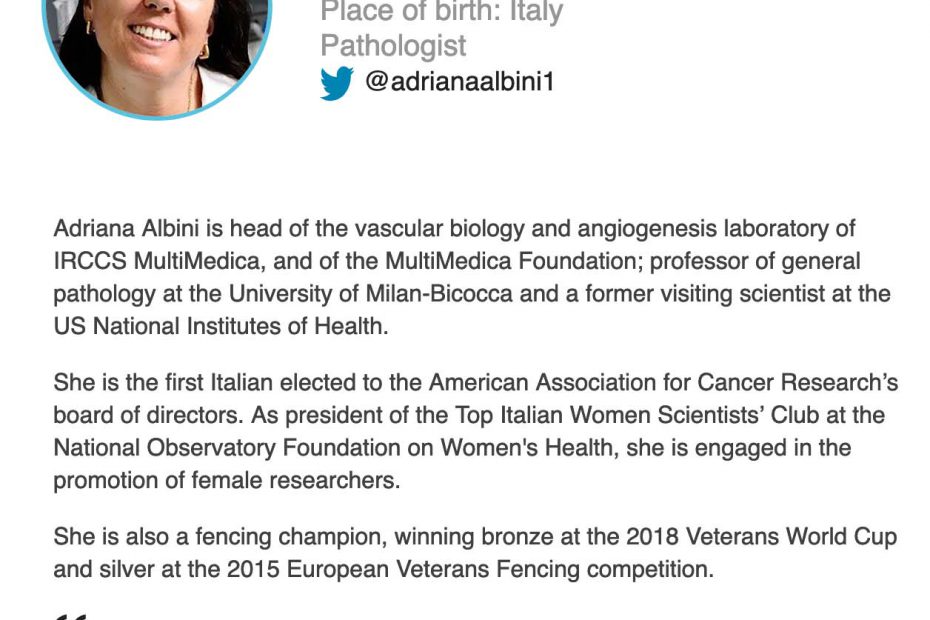Viewport: 930px width, 620px height.
Task: Click the 'IRCCS MultiMedica' text
Action: click(x=158, y=261)
